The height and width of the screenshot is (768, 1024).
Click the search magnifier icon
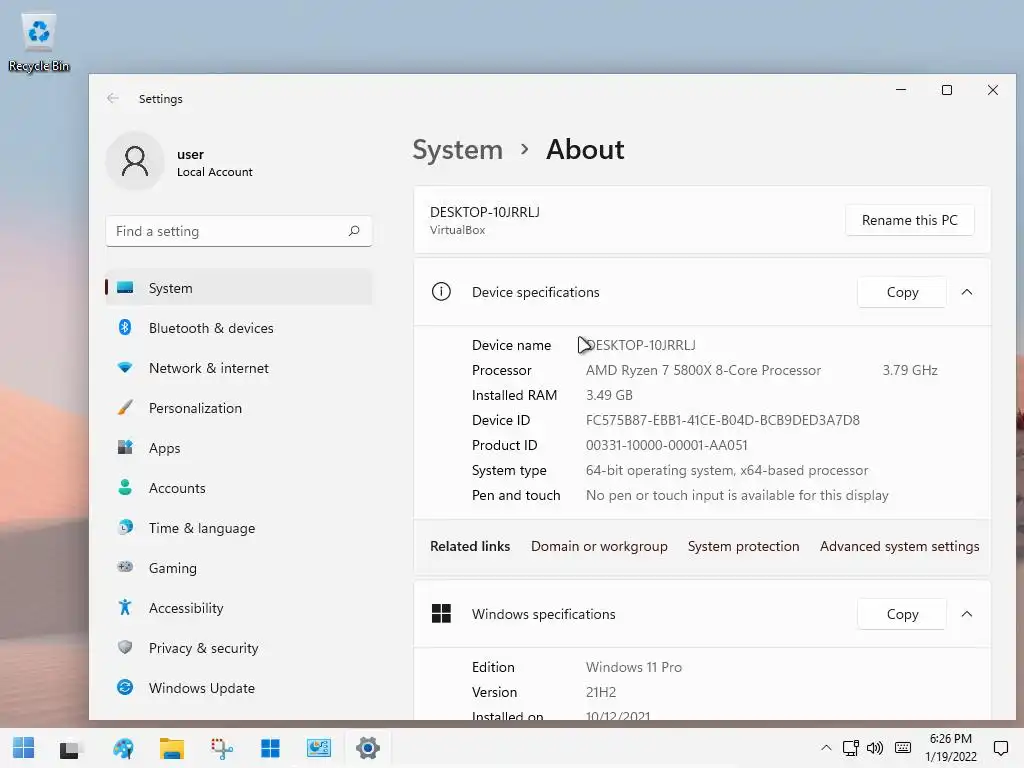pos(354,231)
